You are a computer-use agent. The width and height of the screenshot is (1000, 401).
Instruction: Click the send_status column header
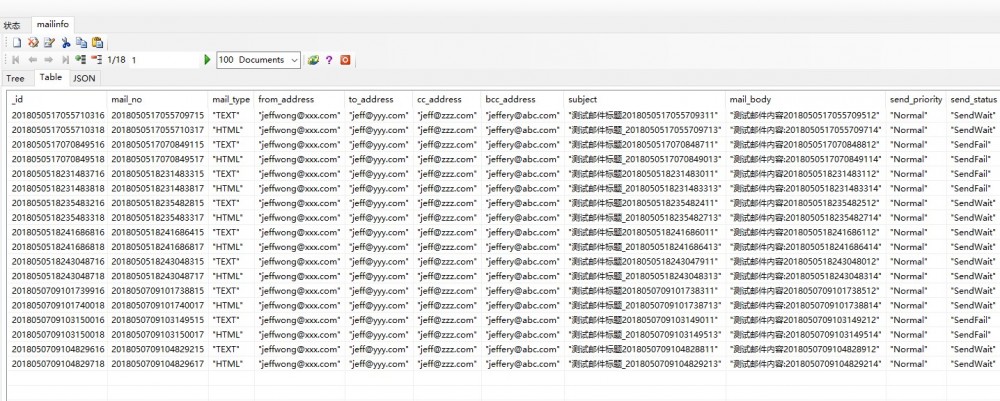tap(973, 99)
